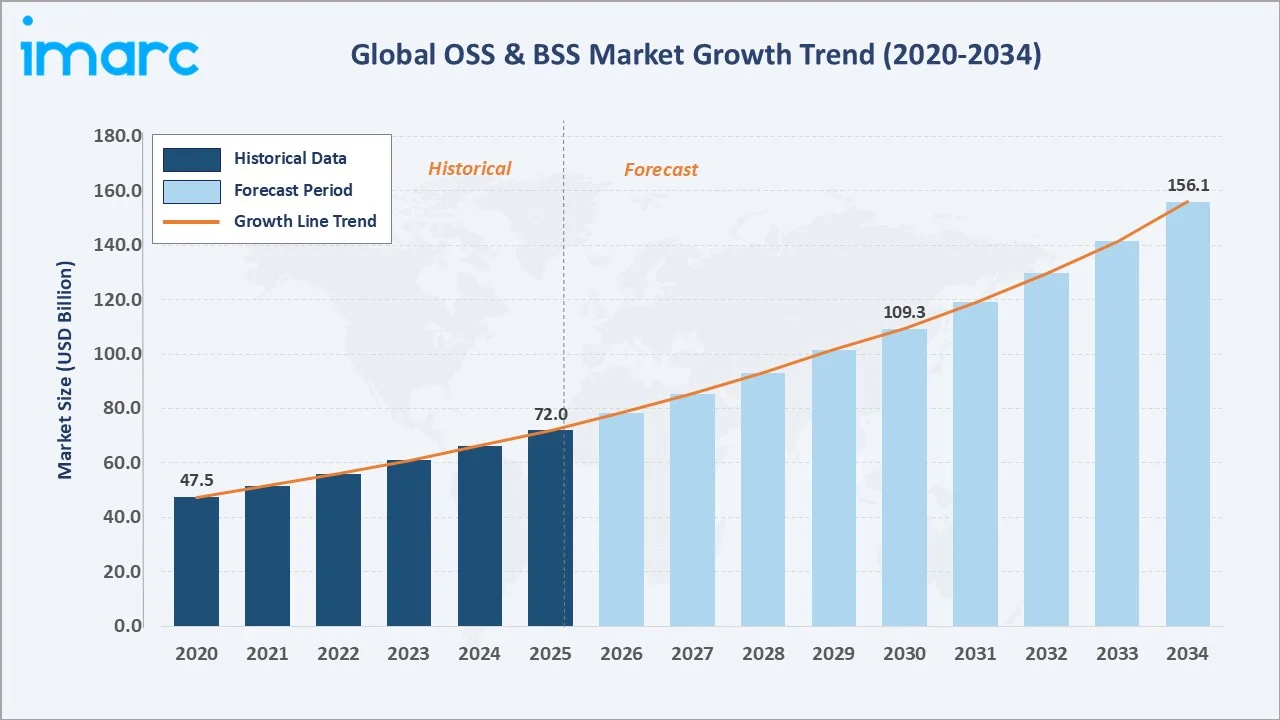Toggle Growth Line Trend in legend
The image size is (1280, 720).
(305, 221)
